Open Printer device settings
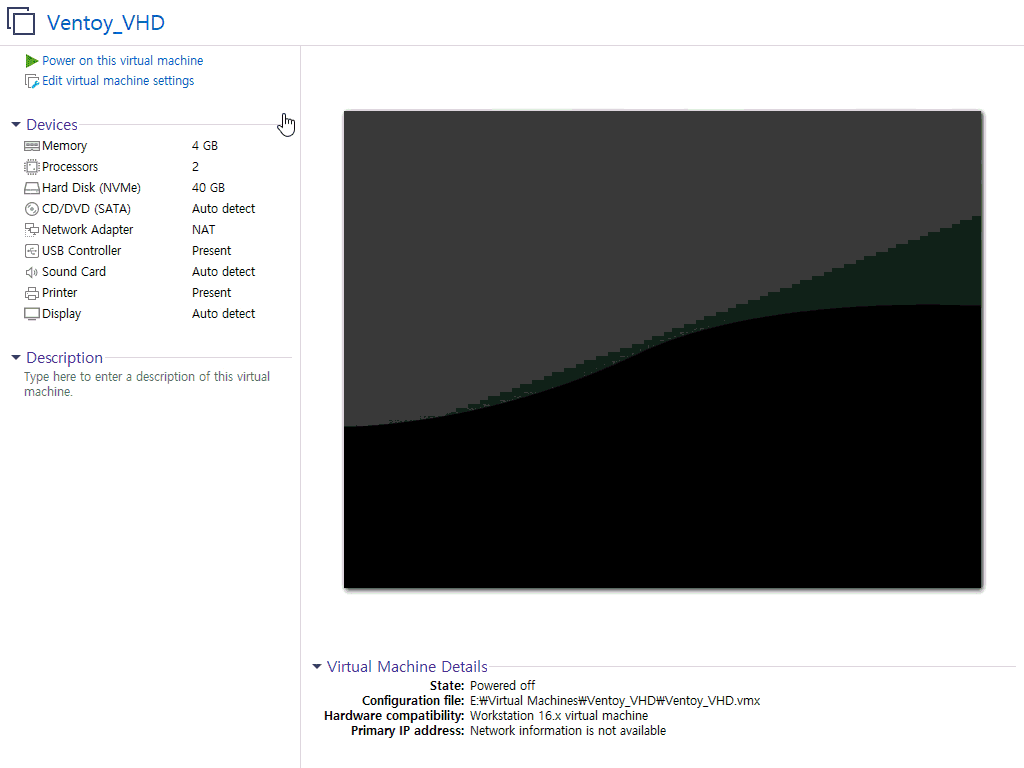This screenshot has height=768, width=1024. [x=59, y=293]
